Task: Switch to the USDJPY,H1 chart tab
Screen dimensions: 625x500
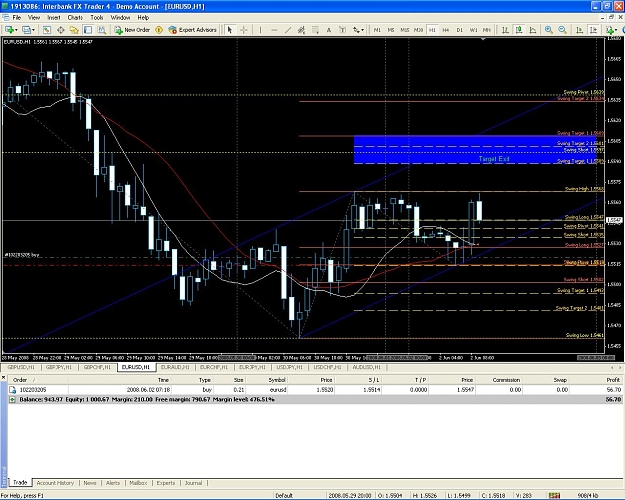Action: point(290,367)
